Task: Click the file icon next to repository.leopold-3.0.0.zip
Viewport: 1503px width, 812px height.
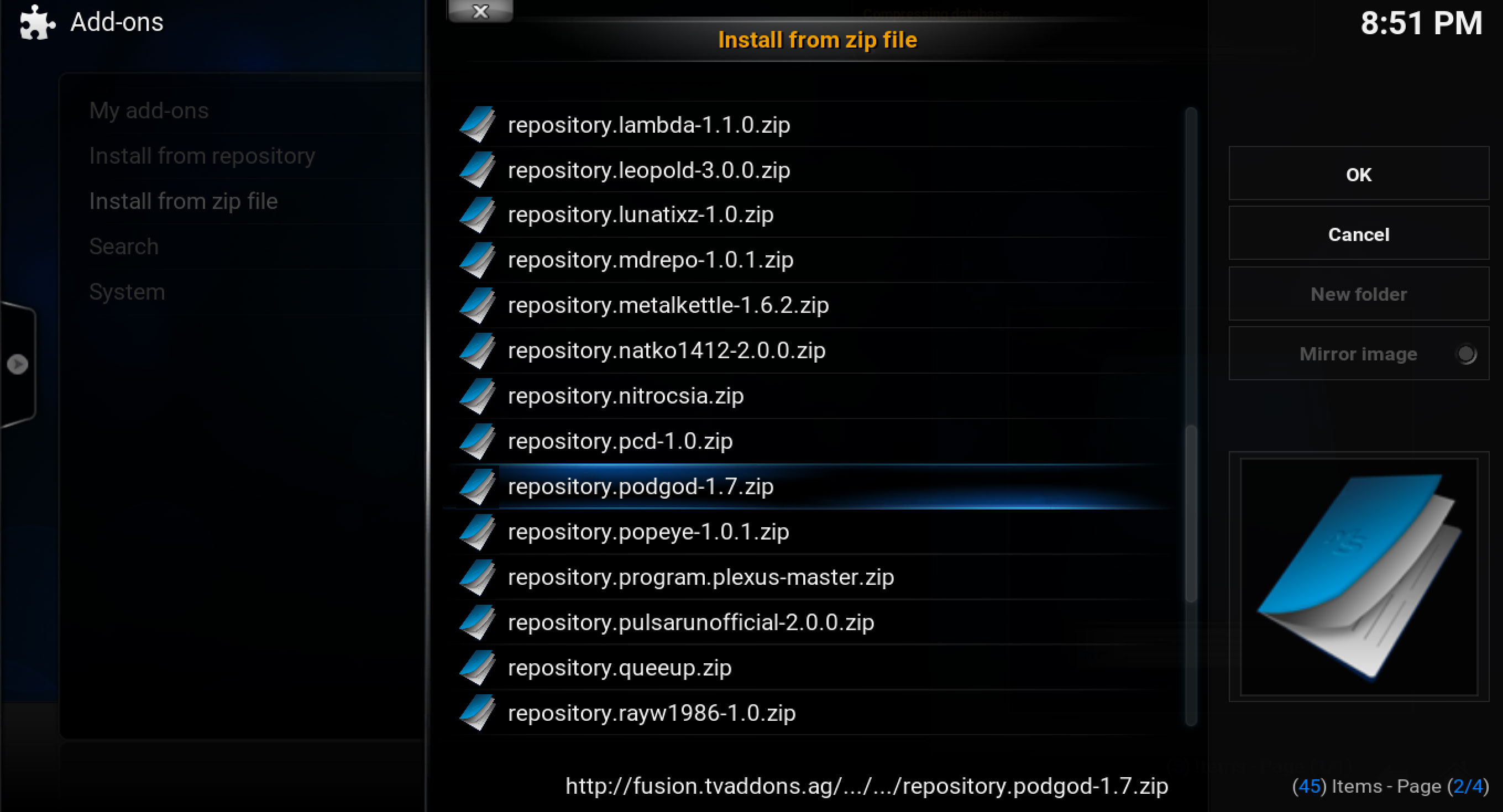Action: [x=477, y=170]
